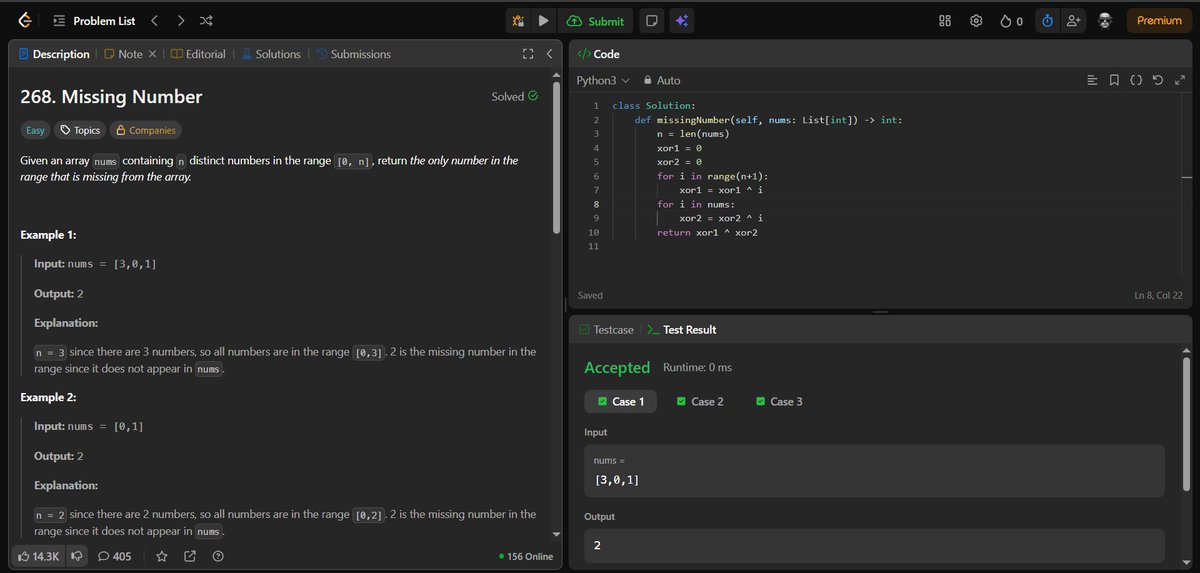This screenshot has width=1200, height=573.
Task: Select the Case 3 result
Action: coord(779,401)
